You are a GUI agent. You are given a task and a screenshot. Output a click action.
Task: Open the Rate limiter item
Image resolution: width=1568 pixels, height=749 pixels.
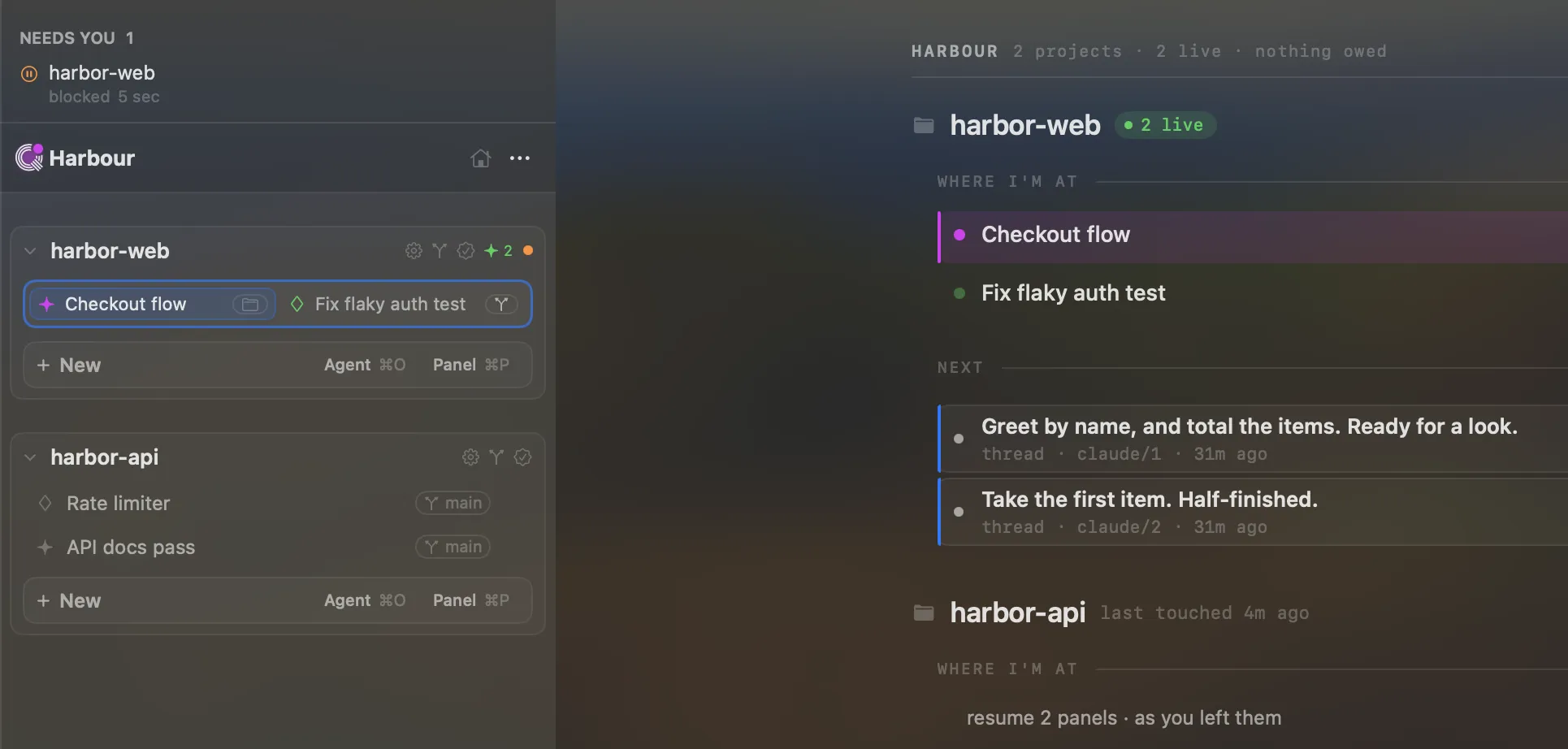pyautogui.click(x=119, y=504)
